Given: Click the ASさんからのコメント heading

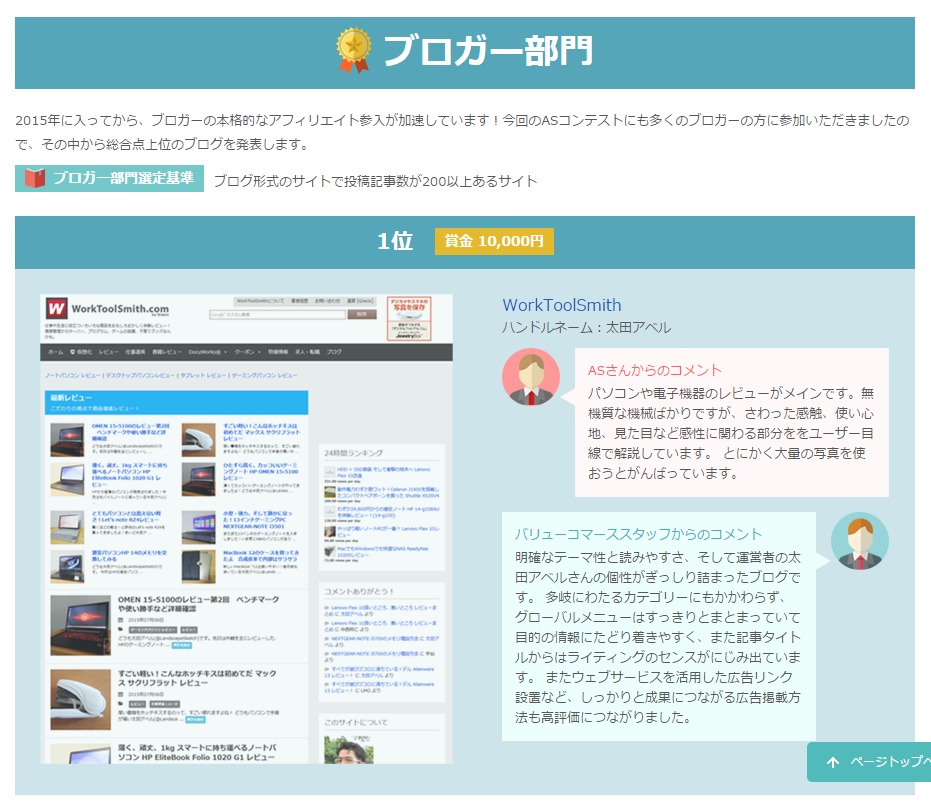Looking at the screenshot, I should (654, 370).
